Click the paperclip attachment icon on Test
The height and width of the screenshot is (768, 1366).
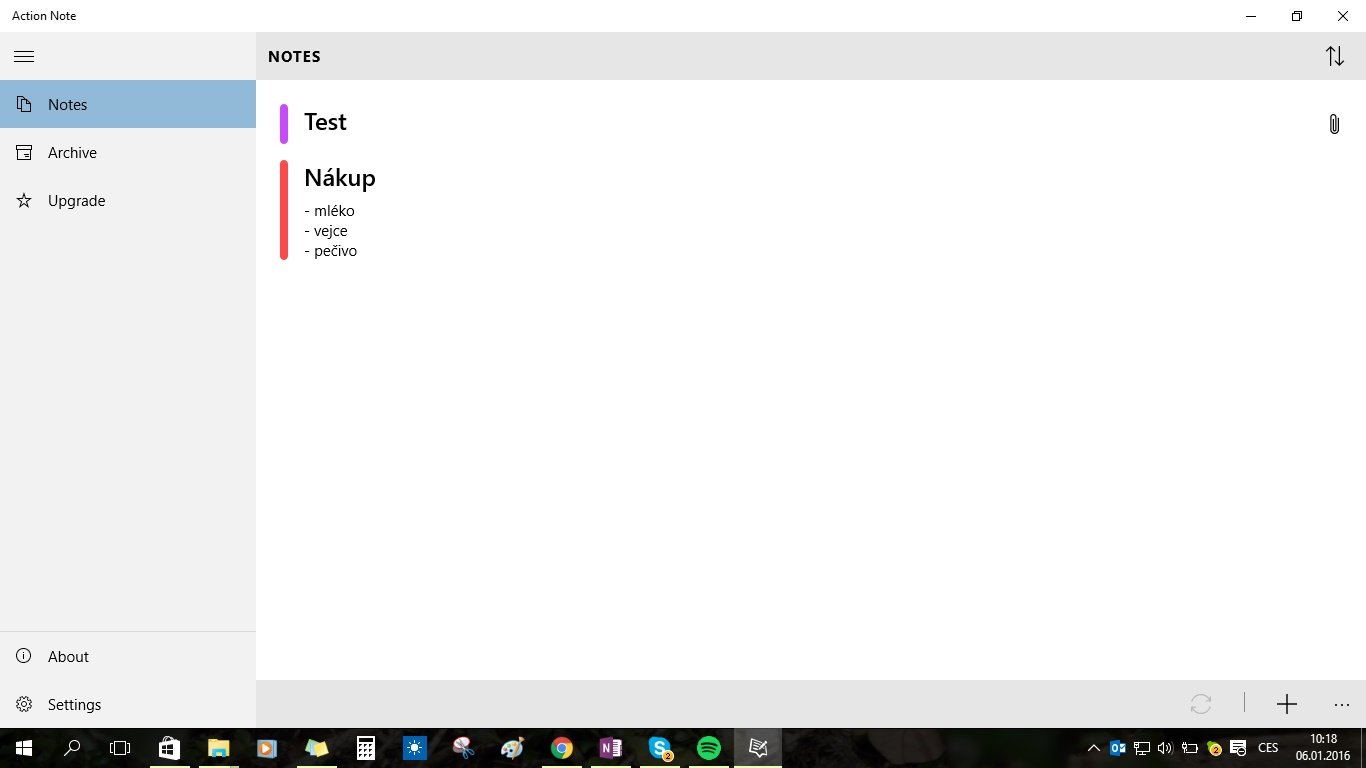click(x=1334, y=124)
